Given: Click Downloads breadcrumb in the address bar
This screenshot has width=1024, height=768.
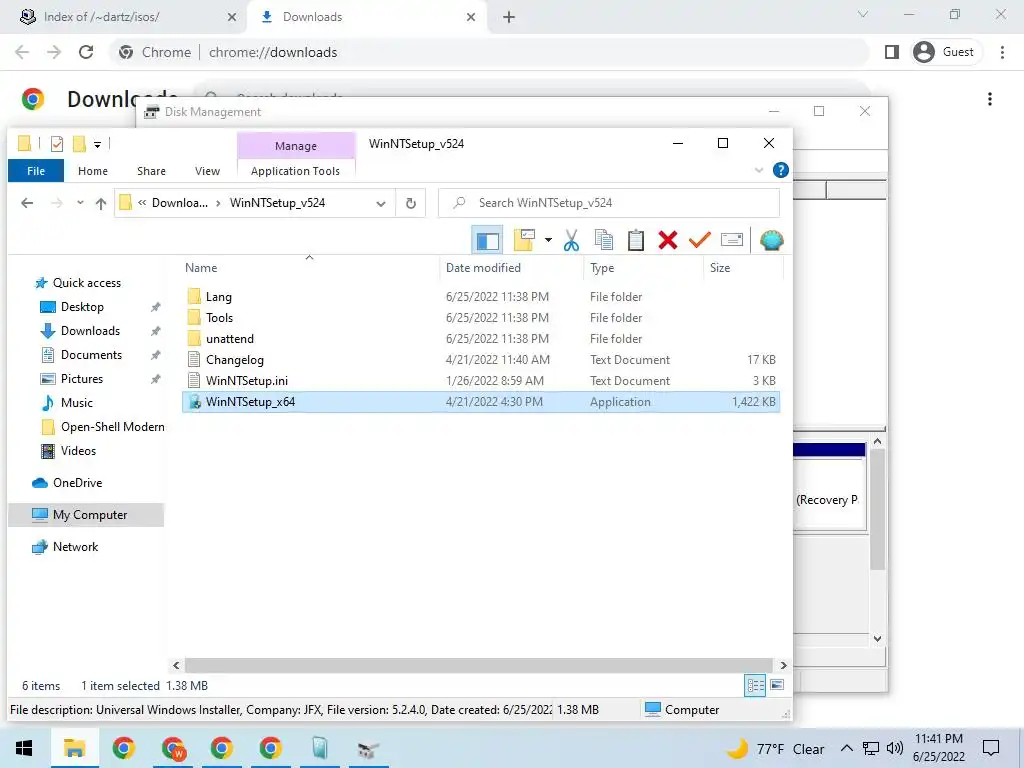Looking at the screenshot, I should pos(180,203).
